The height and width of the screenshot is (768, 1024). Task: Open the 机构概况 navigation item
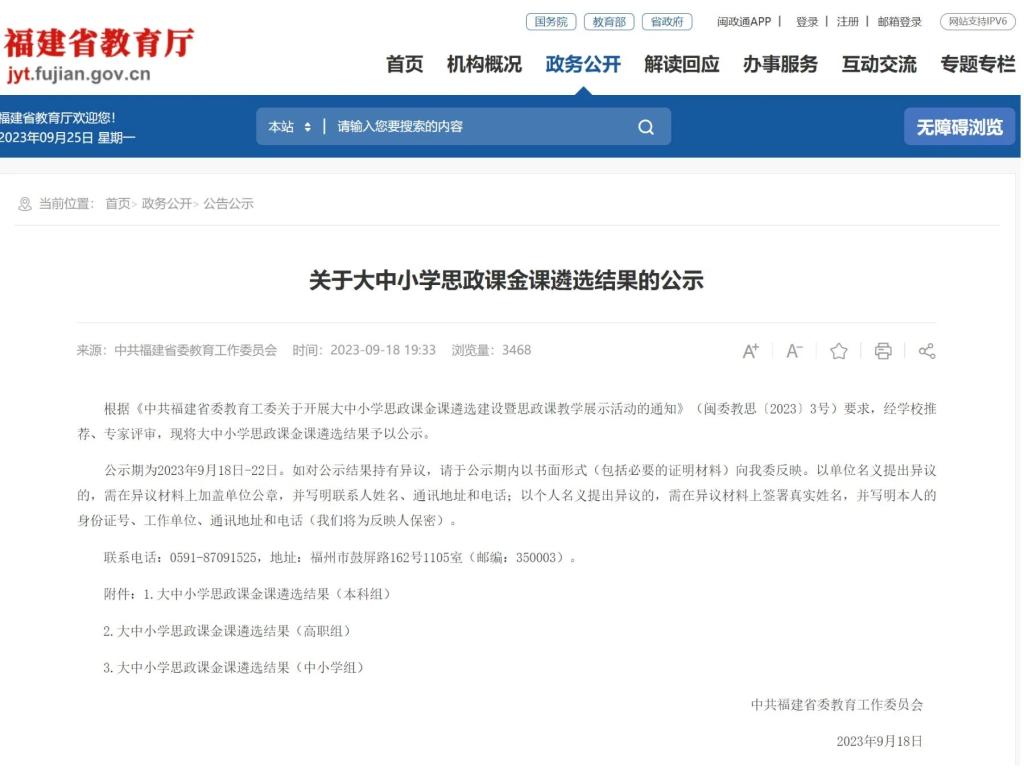pos(484,65)
